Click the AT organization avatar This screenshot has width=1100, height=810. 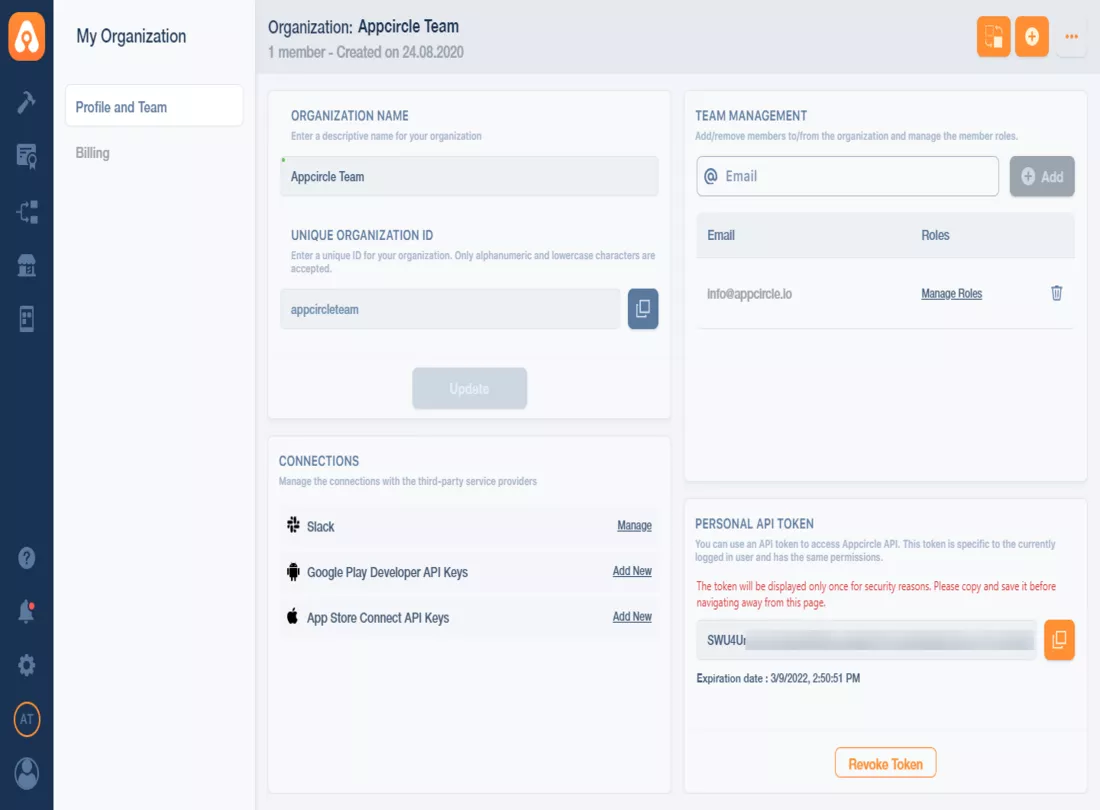pos(27,719)
